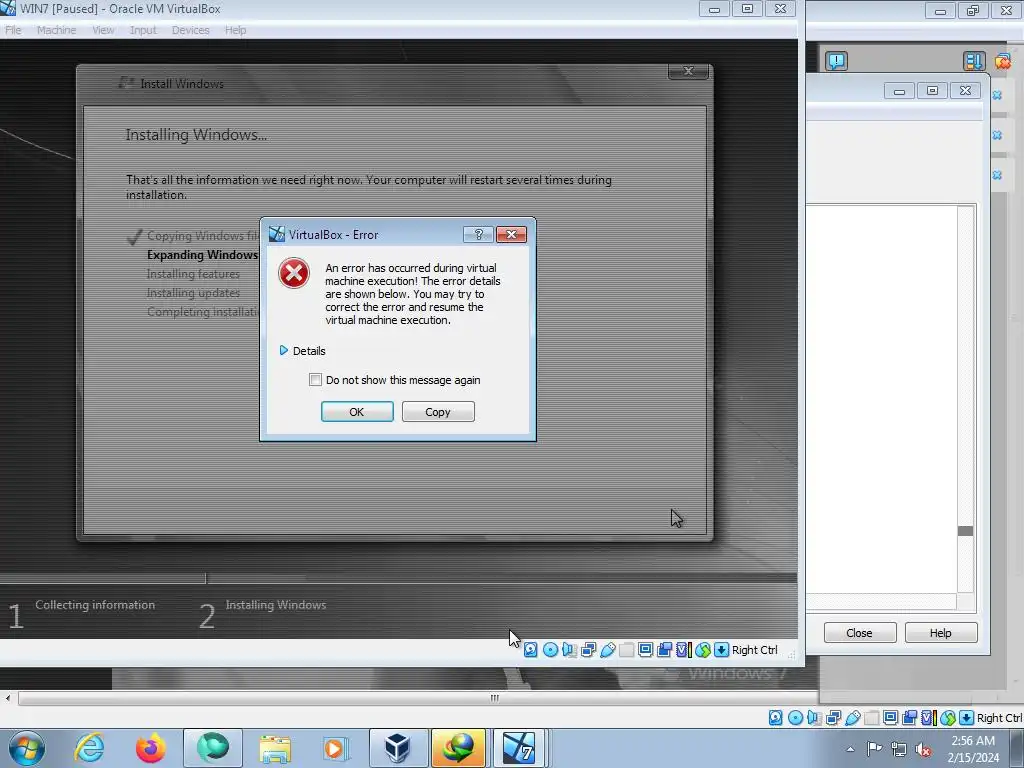The height and width of the screenshot is (768, 1024).
Task: Open the VirtualBox Manager cube icon in taskbar
Action: click(398, 748)
